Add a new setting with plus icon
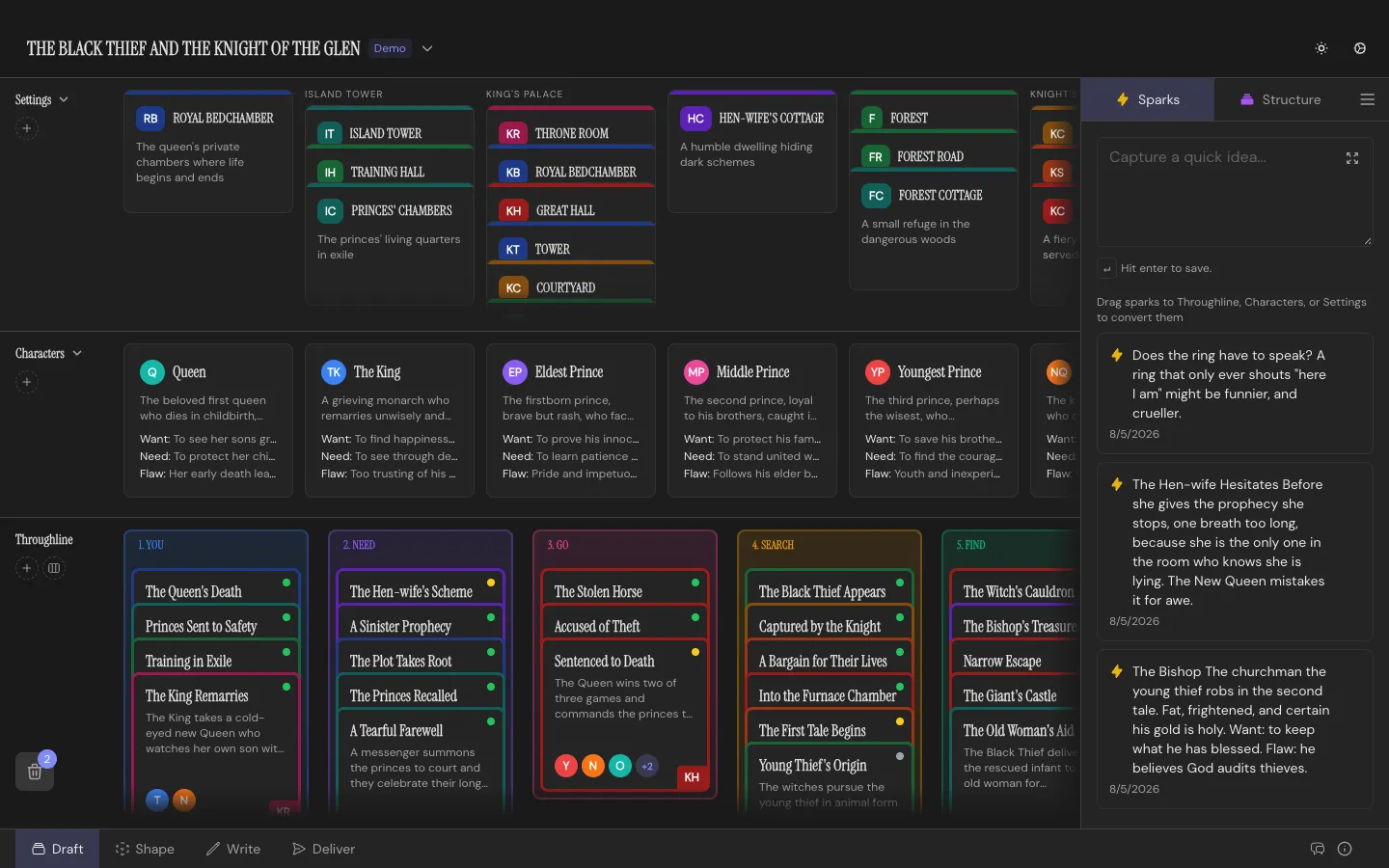The height and width of the screenshot is (868, 1389). 27,128
